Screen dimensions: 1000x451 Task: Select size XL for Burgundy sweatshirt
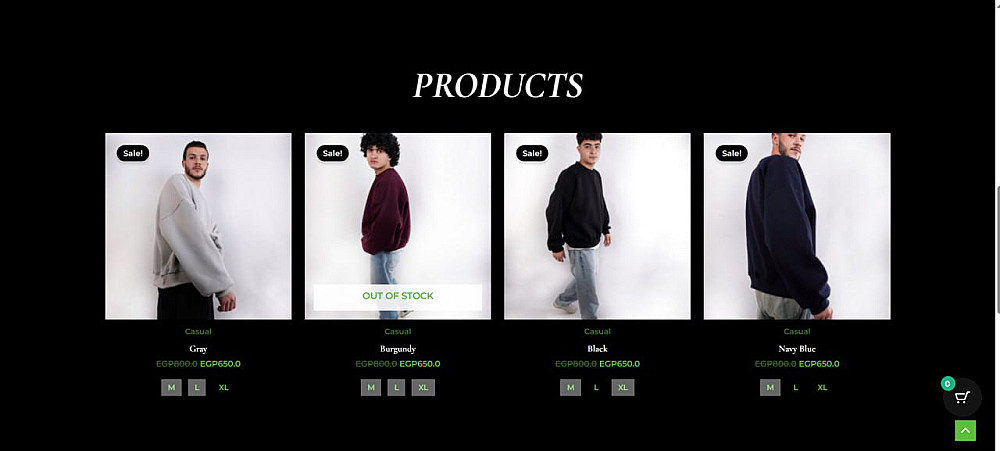pos(423,387)
